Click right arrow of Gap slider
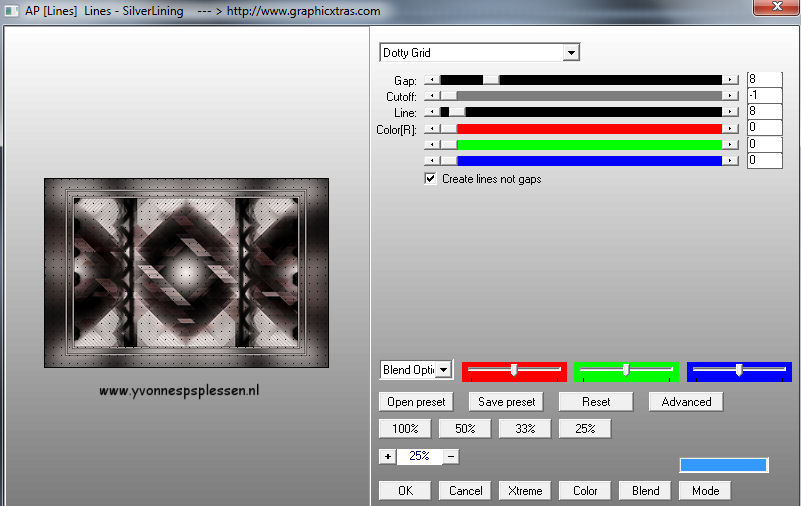 pos(731,80)
